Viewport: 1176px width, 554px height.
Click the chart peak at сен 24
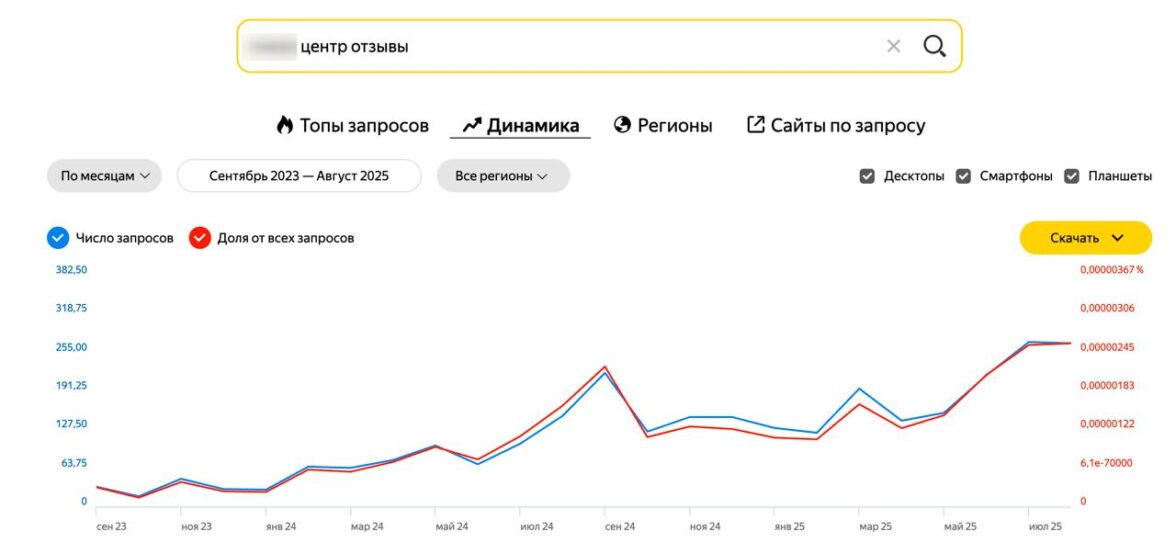[605, 369]
